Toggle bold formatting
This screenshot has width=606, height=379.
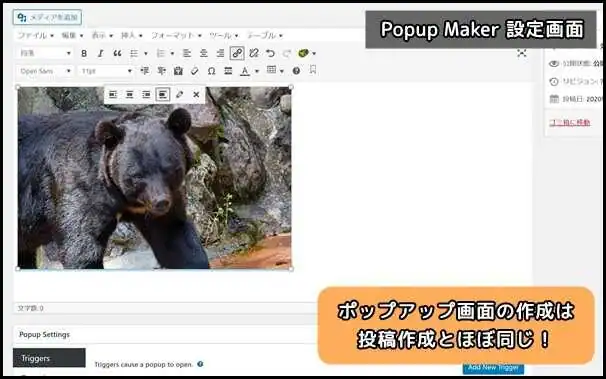point(84,53)
